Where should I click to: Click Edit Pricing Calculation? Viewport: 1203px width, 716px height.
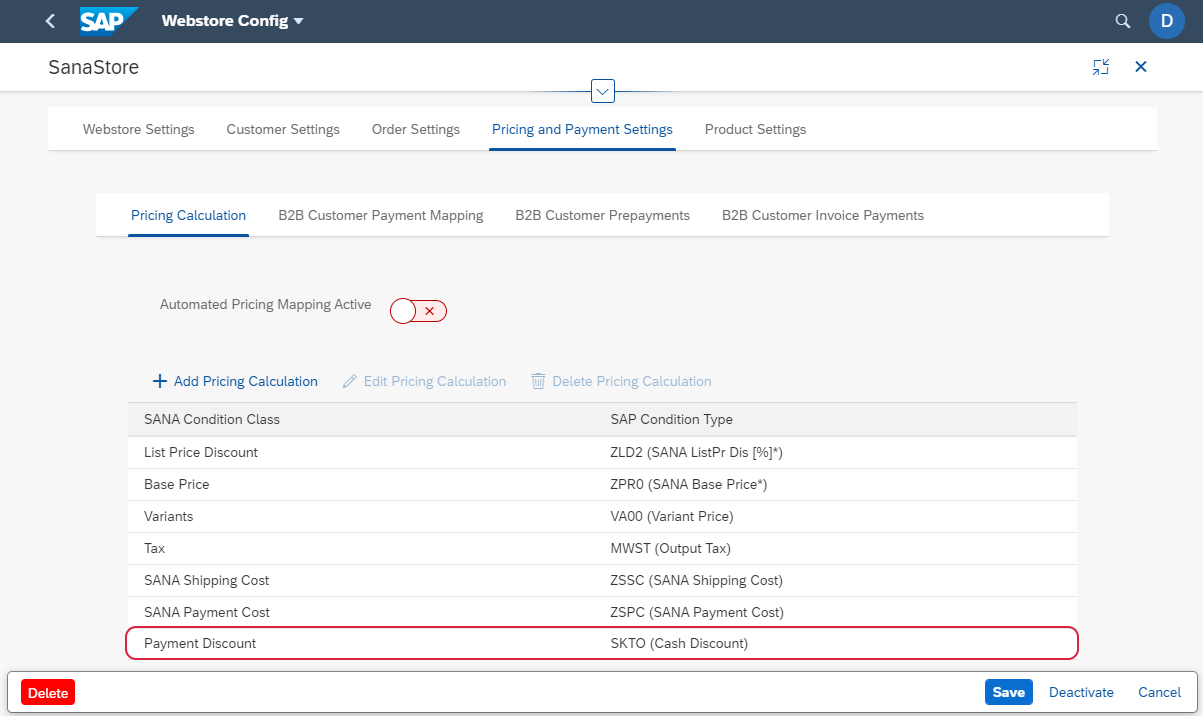[x=424, y=381]
